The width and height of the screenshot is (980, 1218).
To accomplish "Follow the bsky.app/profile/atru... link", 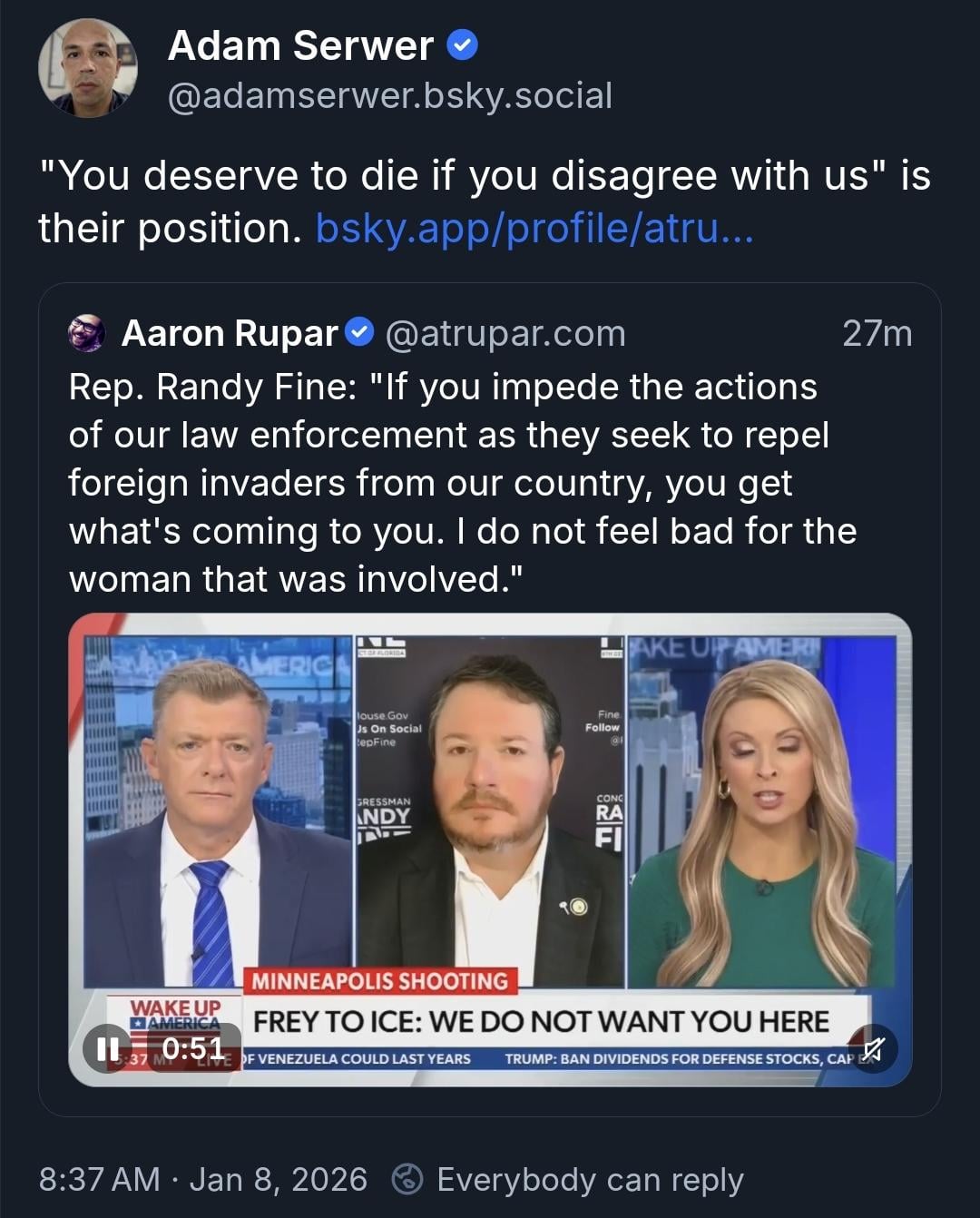I will coord(534,228).
